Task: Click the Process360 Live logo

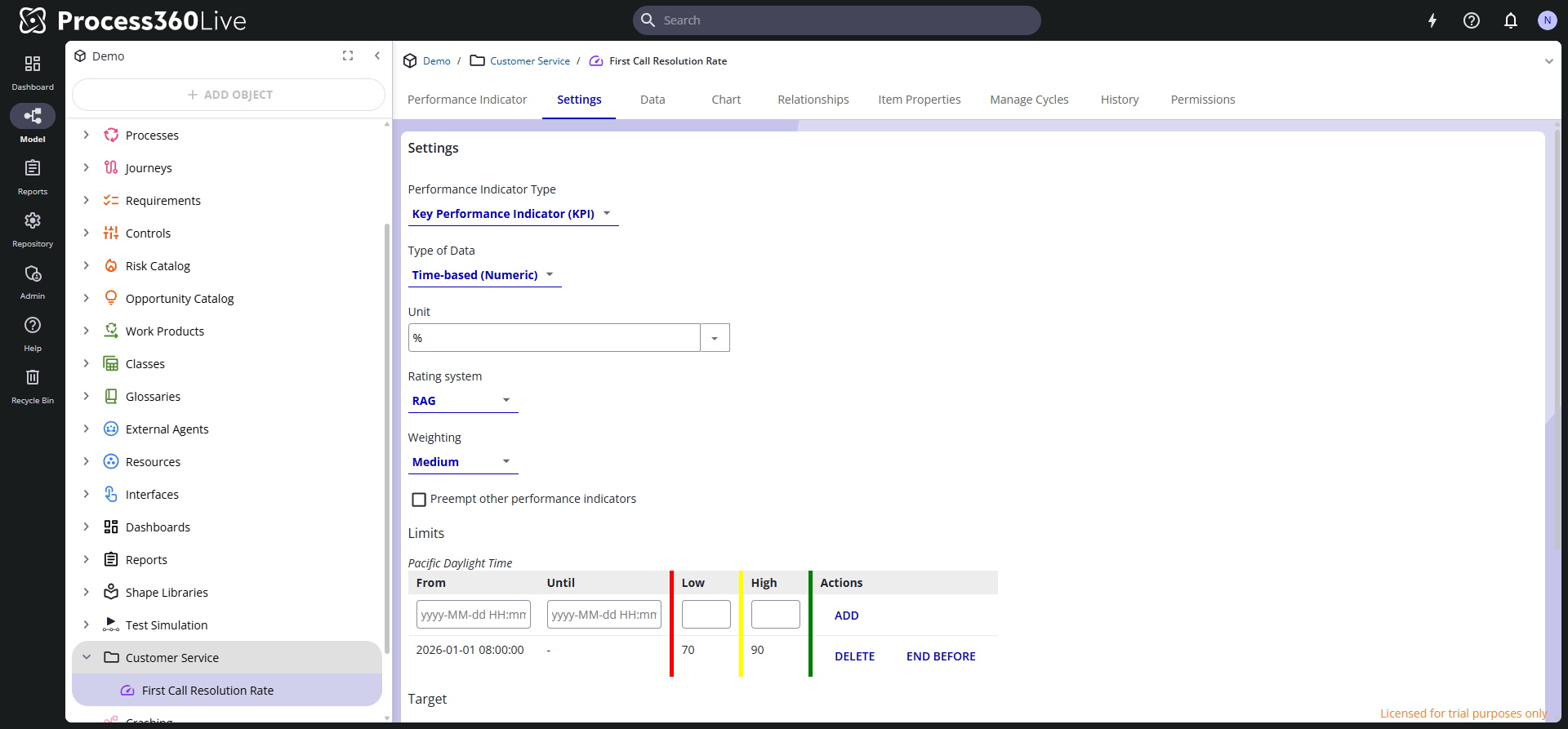Action: click(x=132, y=20)
